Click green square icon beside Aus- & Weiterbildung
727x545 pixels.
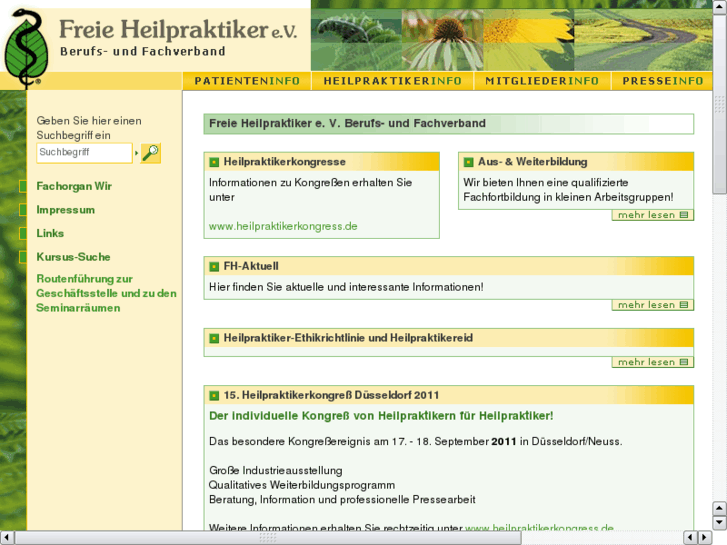pyautogui.click(x=468, y=162)
